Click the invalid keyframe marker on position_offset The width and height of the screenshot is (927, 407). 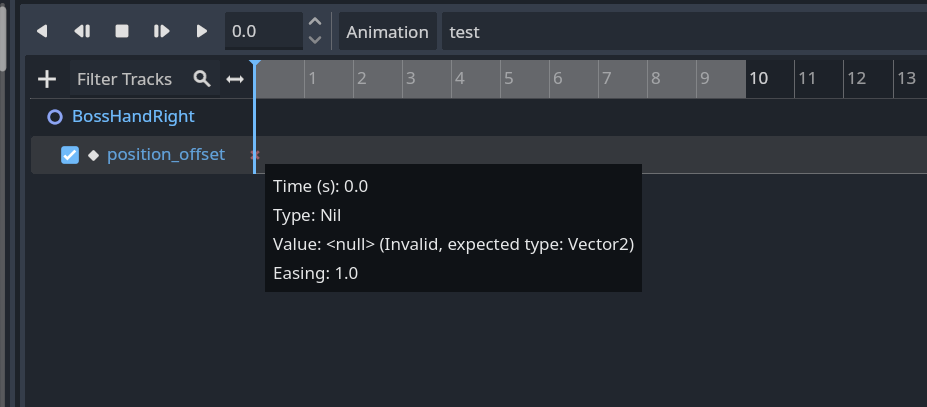(255, 155)
